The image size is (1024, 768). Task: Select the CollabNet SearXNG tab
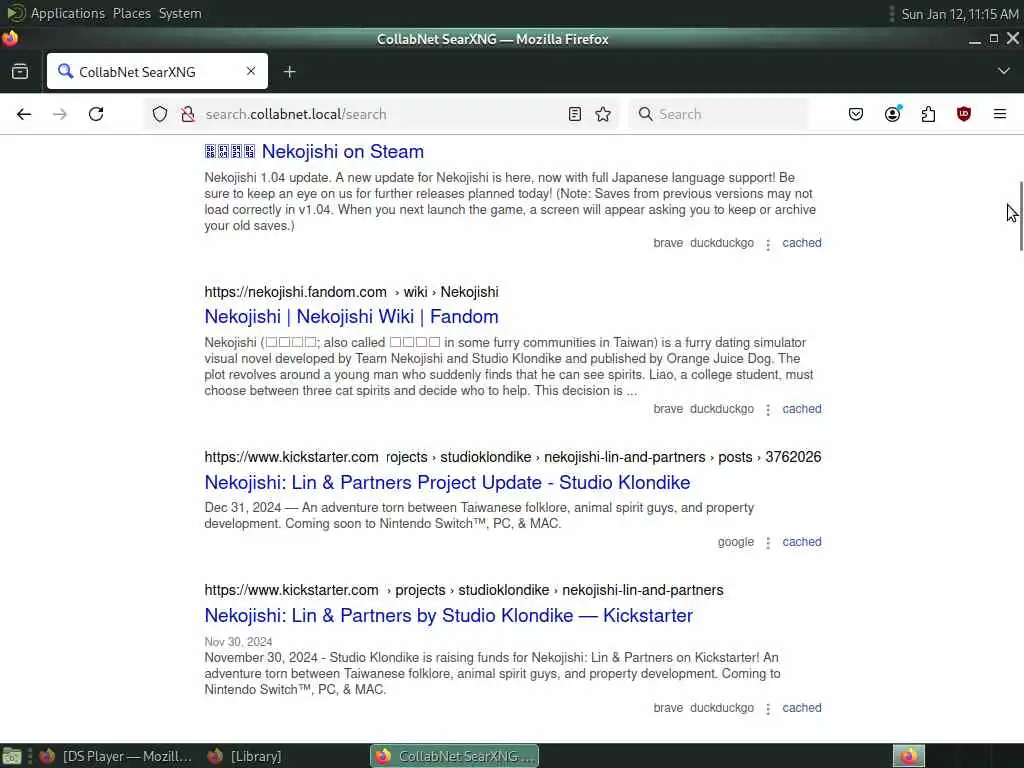click(x=157, y=71)
